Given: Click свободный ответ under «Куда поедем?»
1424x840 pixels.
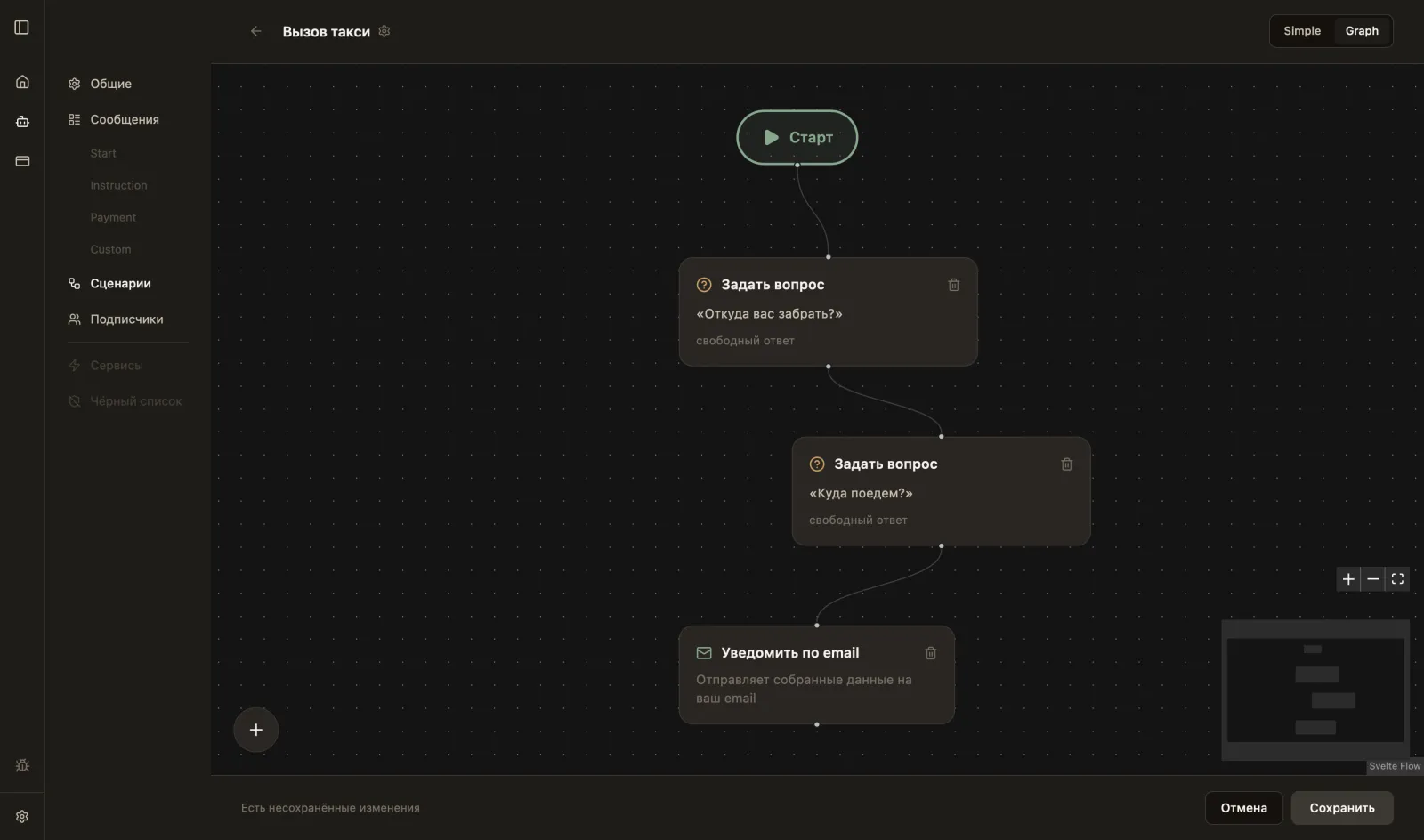Looking at the screenshot, I should pos(858,521).
